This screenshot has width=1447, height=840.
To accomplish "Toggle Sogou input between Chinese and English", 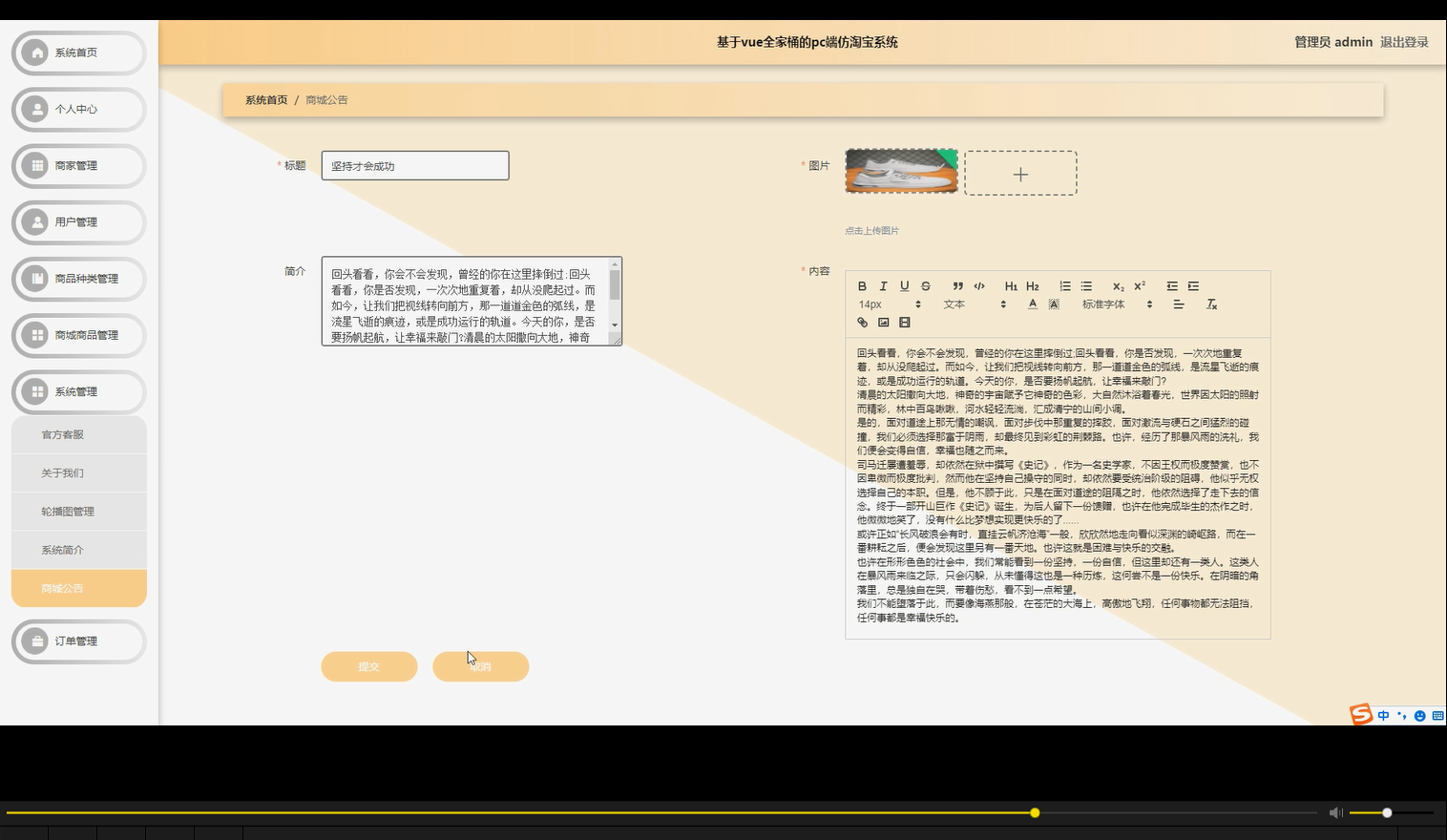I will tap(1382, 715).
